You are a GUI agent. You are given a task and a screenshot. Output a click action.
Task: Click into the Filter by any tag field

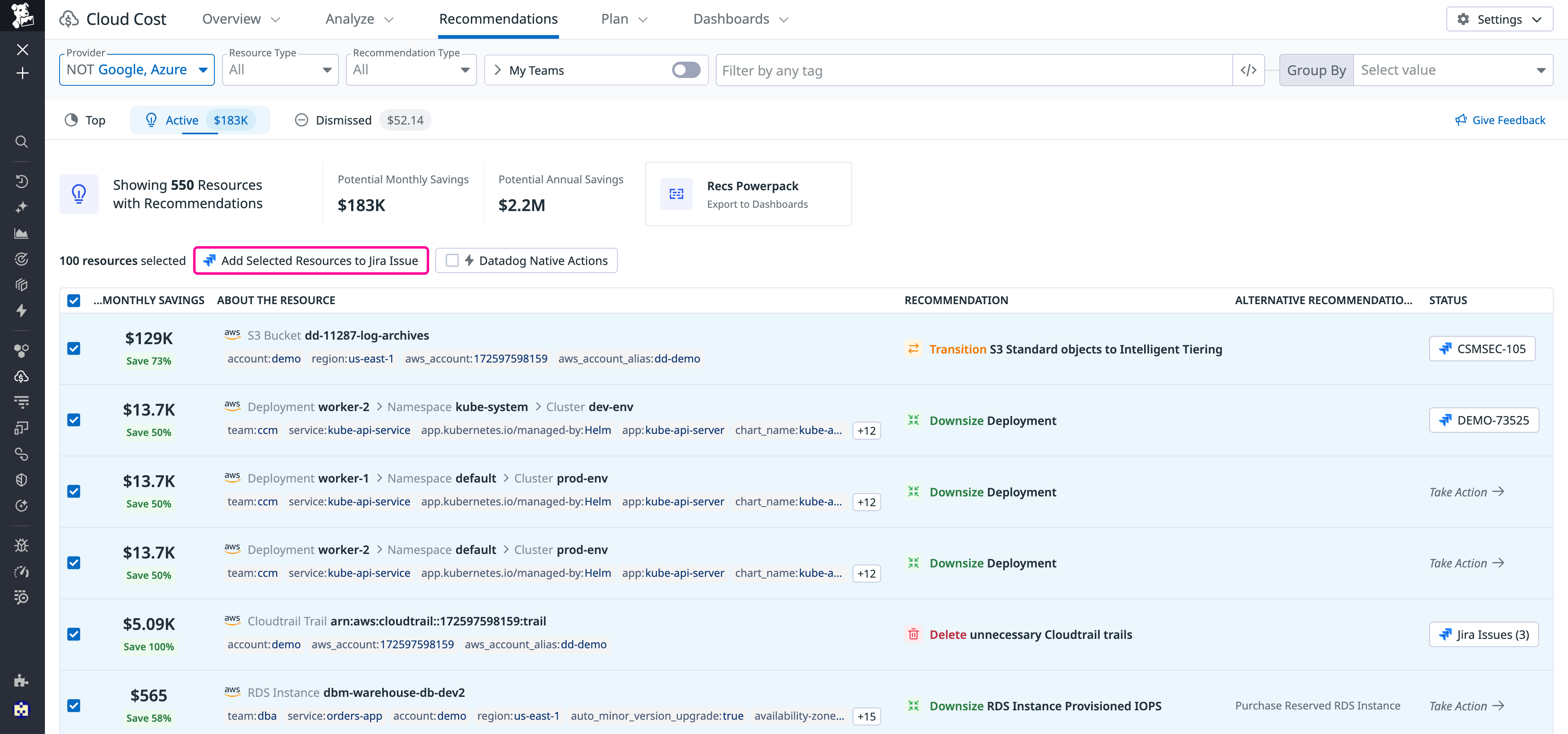913,70
